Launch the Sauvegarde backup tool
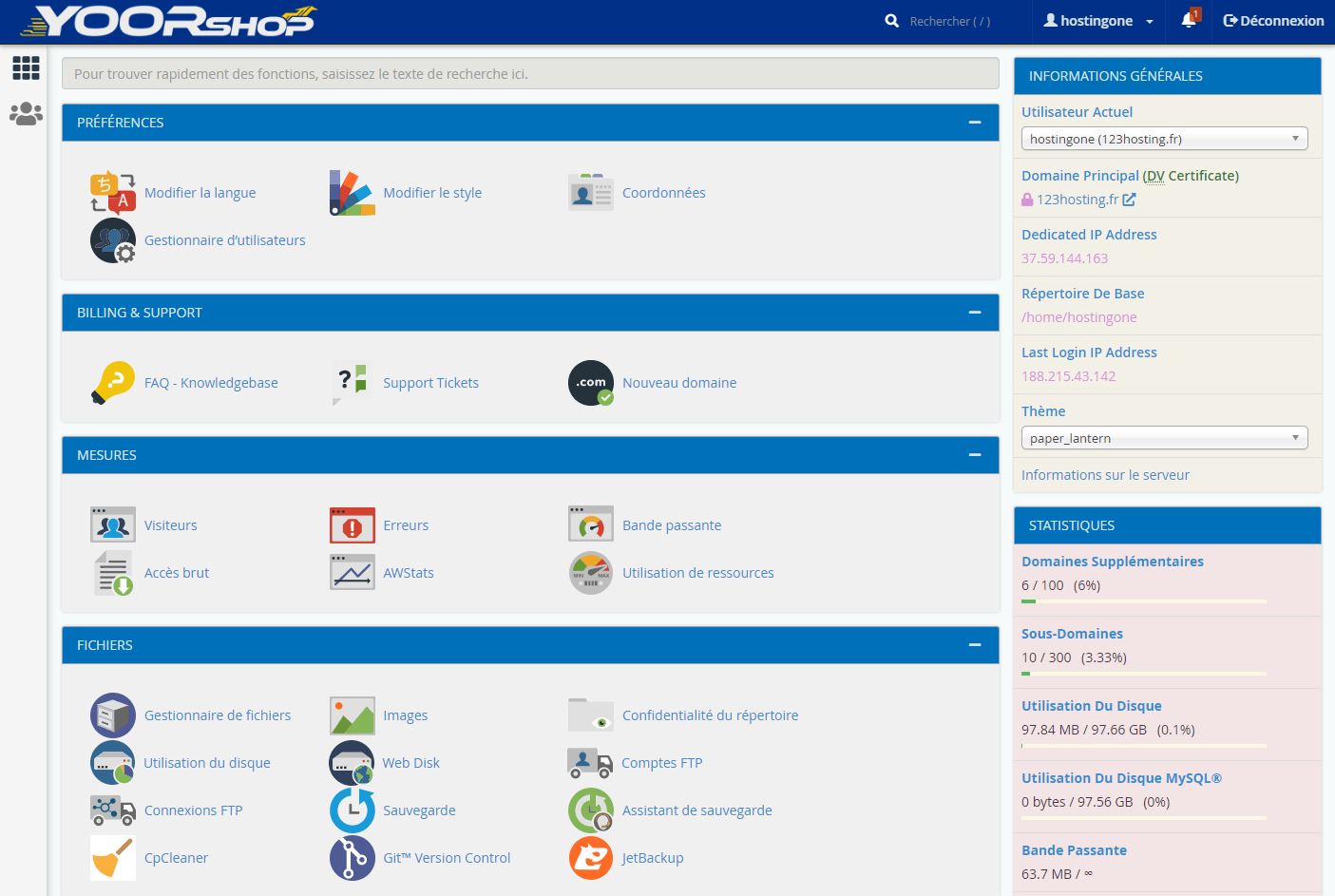The height and width of the screenshot is (896, 1335). (x=419, y=810)
